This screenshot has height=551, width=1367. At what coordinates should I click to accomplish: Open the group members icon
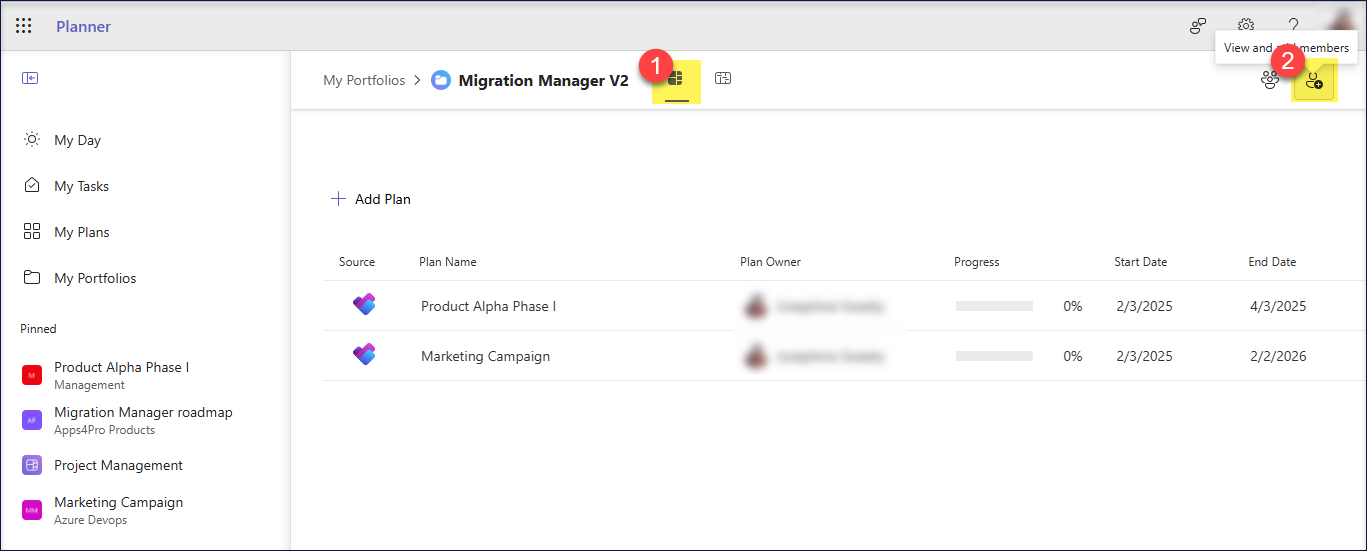[x=1269, y=82]
